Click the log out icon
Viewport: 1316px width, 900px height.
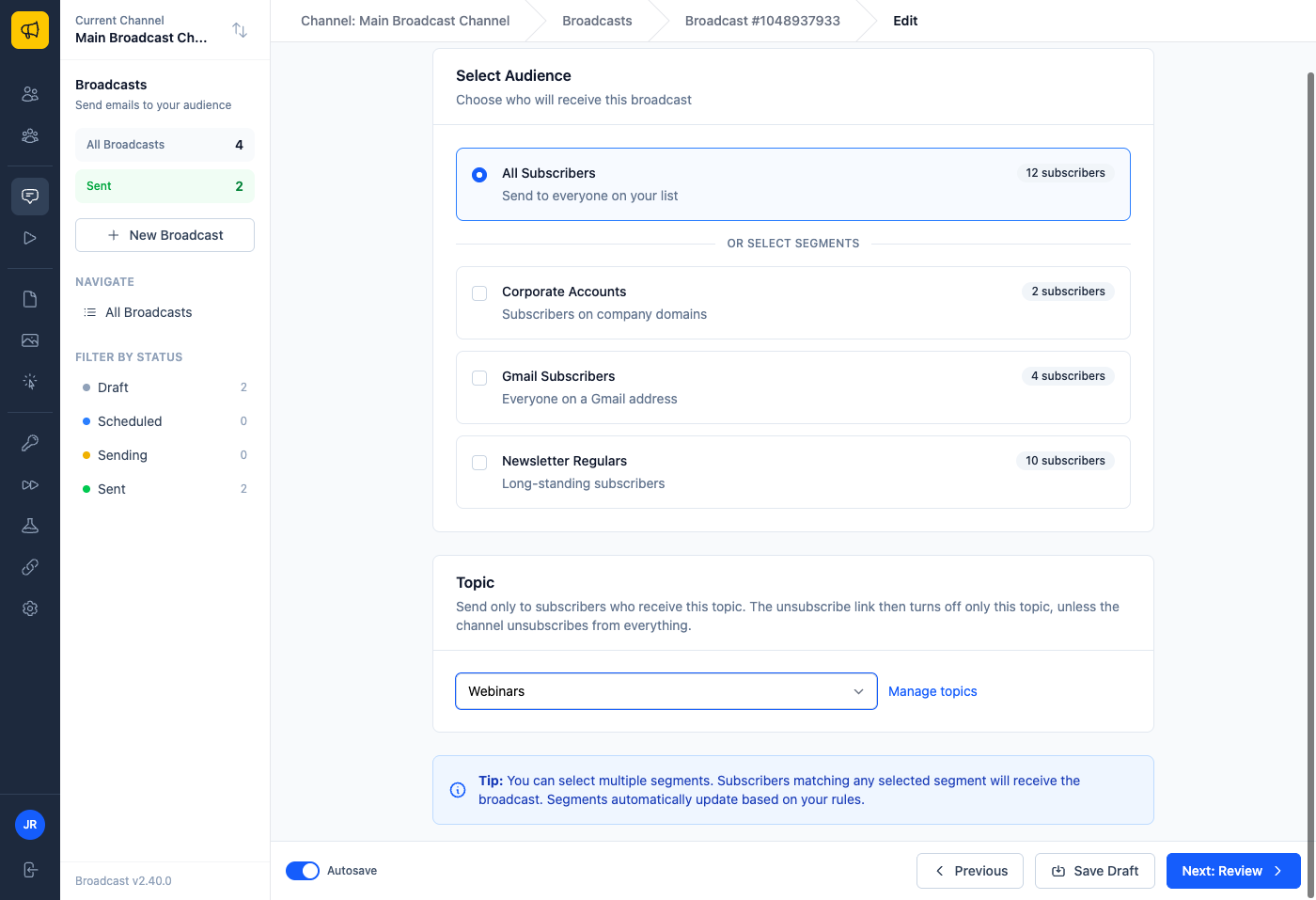[30, 870]
